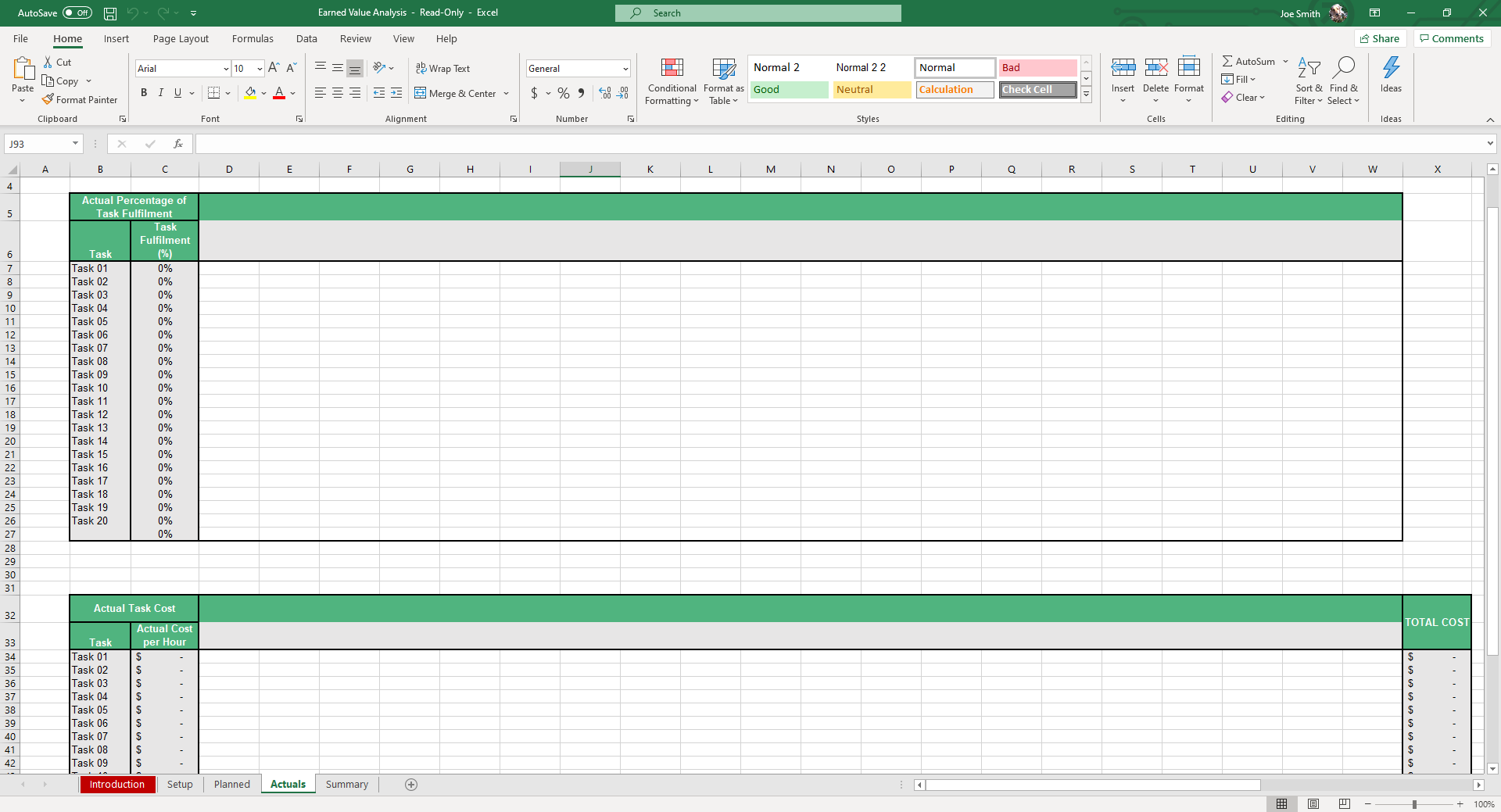Click the Font Color swatch
This screenshot has width=1501, height=812.
279,93
